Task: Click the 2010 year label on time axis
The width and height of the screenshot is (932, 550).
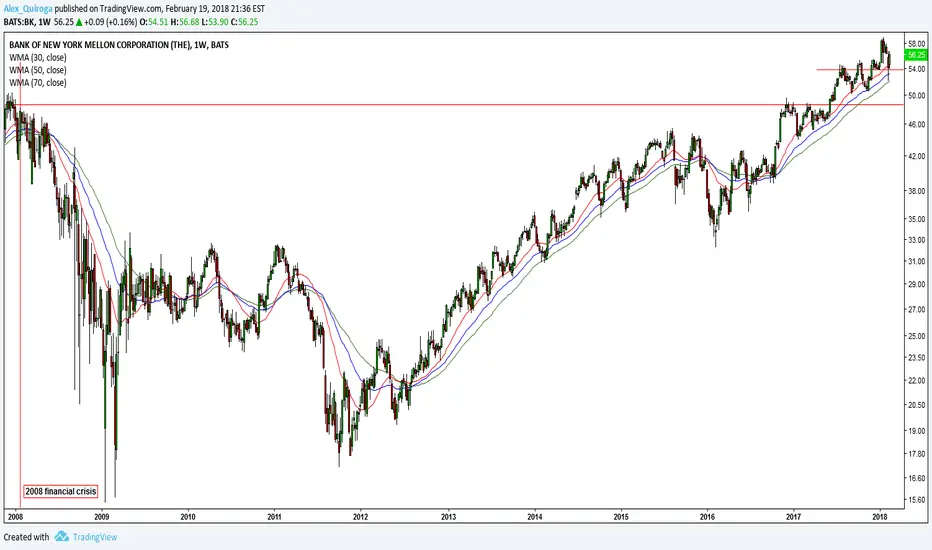Action: (x=188, y=517)
